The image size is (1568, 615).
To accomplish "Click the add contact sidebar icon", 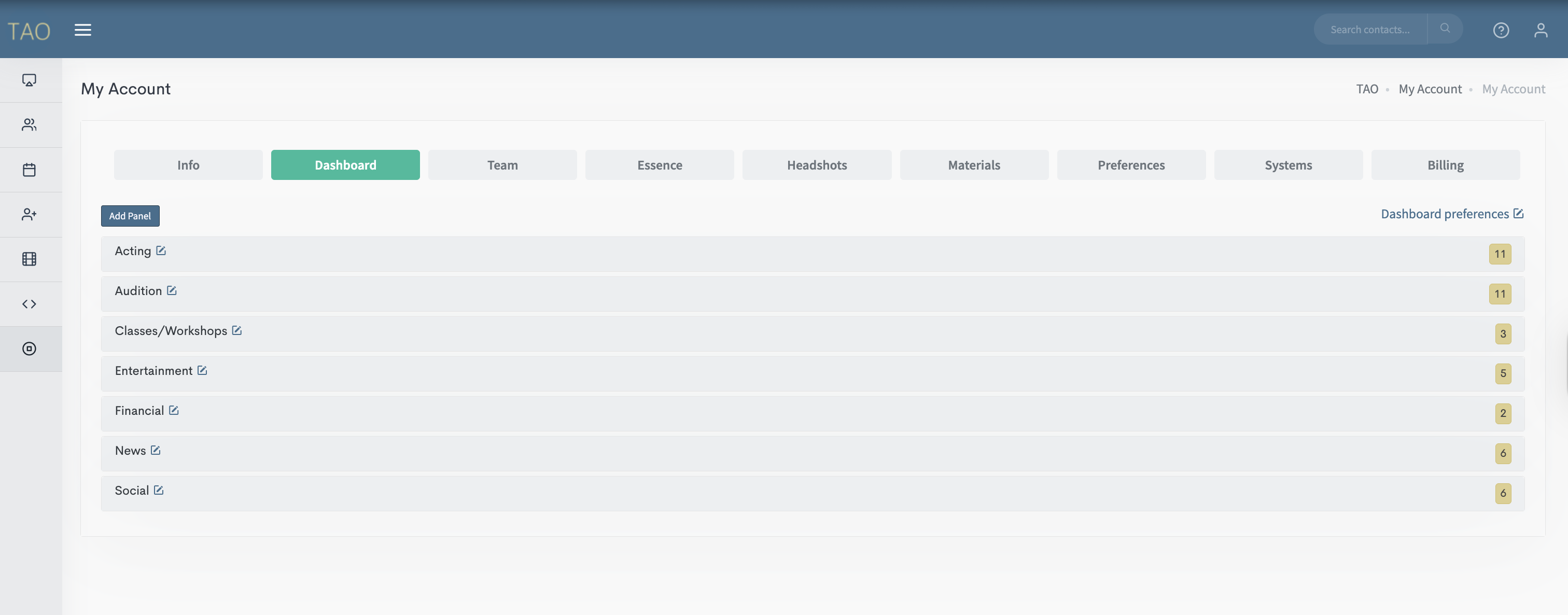I will 29,214.
